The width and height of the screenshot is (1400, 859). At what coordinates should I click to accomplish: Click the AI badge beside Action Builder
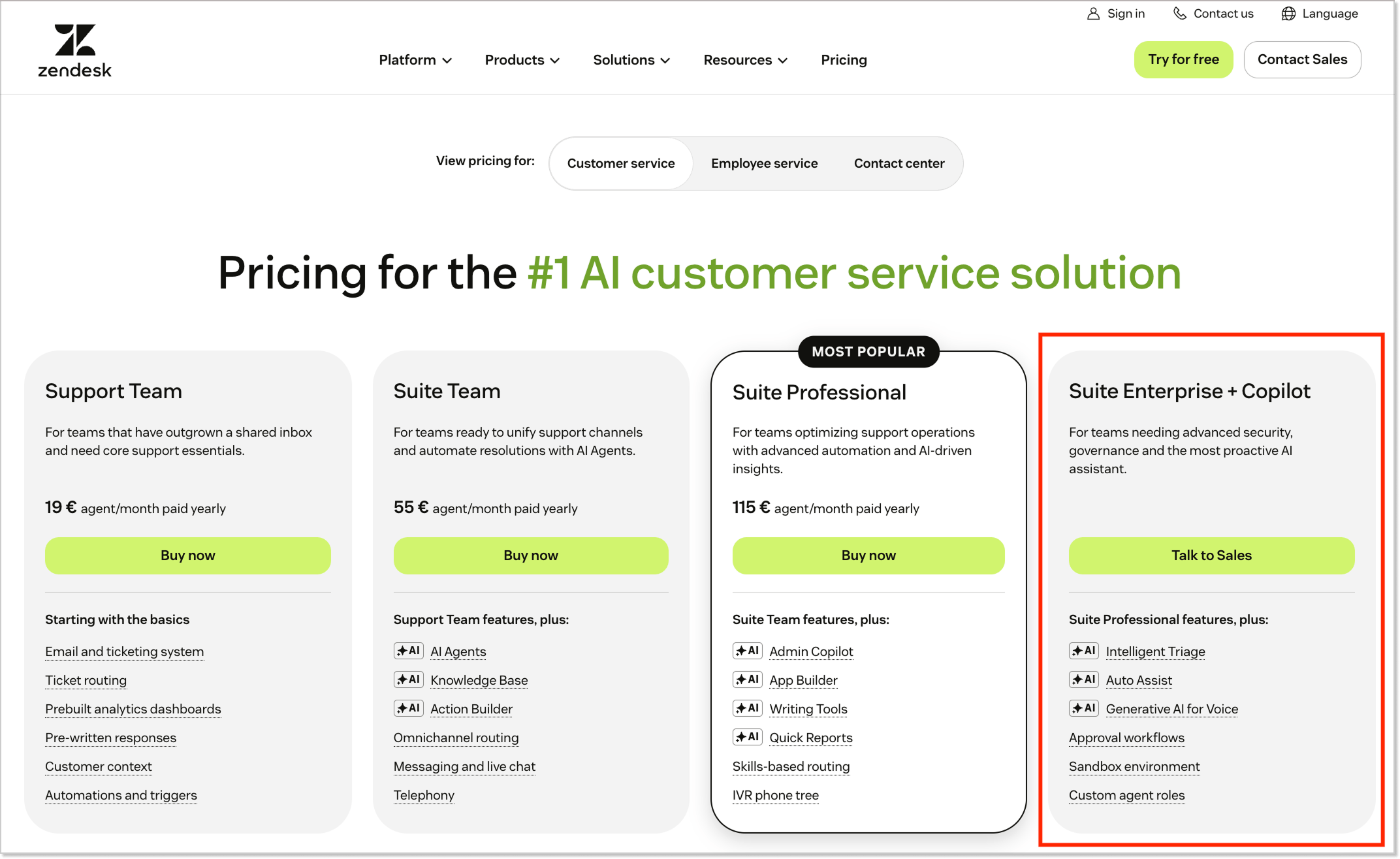(409, 708)
